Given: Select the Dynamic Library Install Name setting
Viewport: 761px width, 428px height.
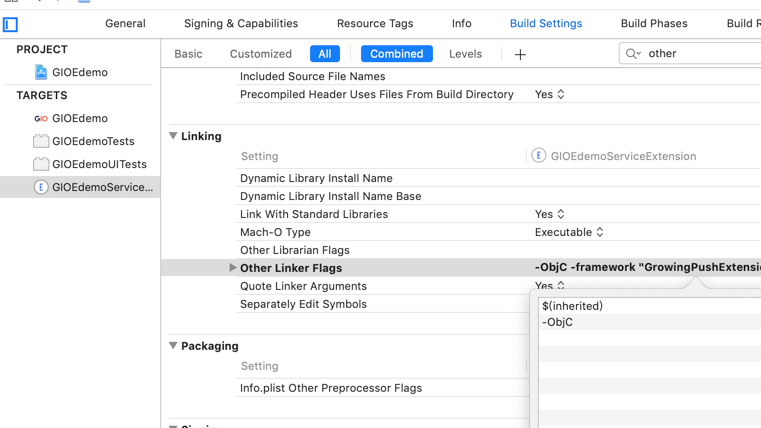Looking at the screenshot, I should (x=316, y=178).
